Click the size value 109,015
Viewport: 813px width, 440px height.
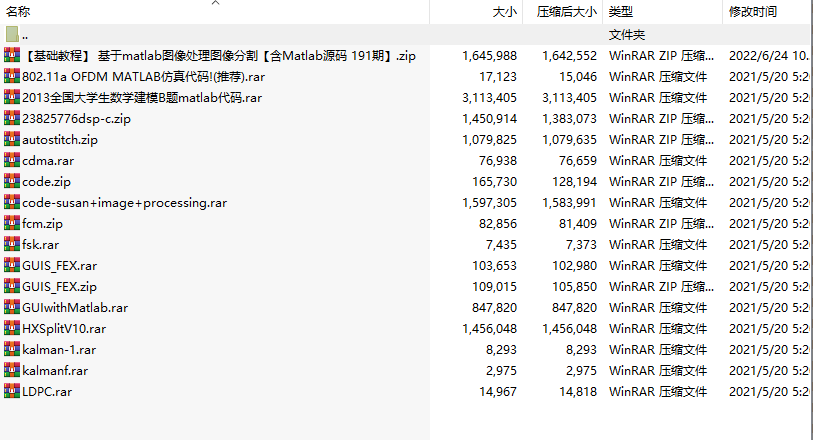coord(495,287)
